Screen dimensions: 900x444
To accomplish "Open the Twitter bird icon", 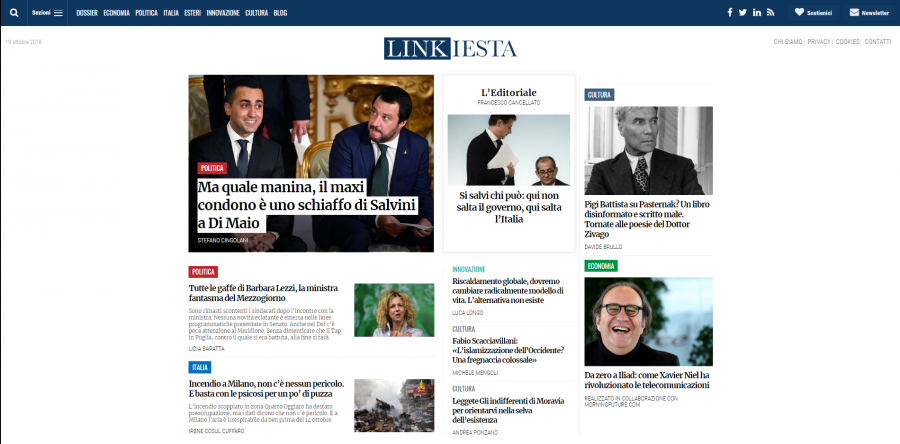I will (x=743, y=12).
